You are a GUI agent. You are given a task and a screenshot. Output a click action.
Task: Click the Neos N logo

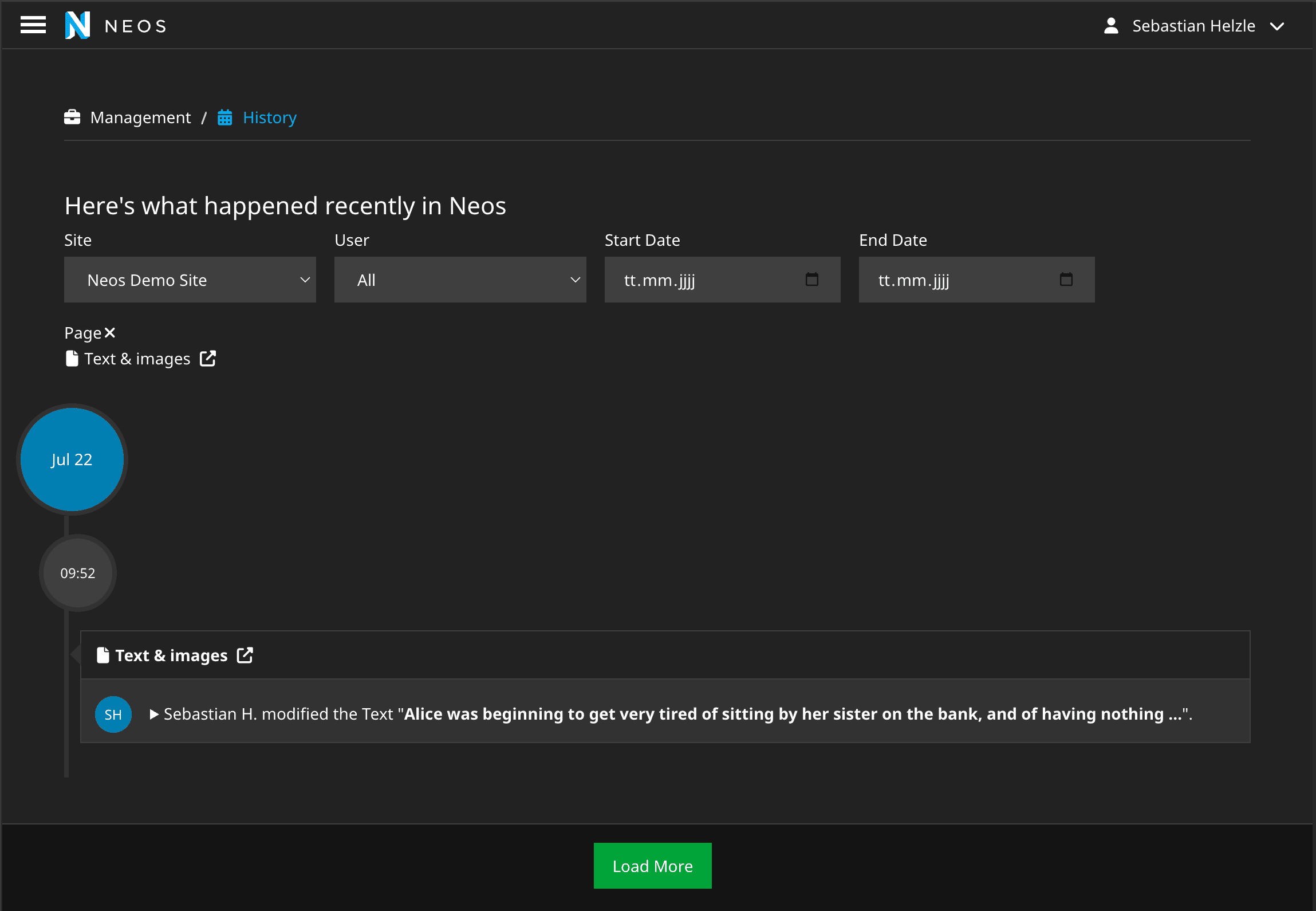point(77,25)
